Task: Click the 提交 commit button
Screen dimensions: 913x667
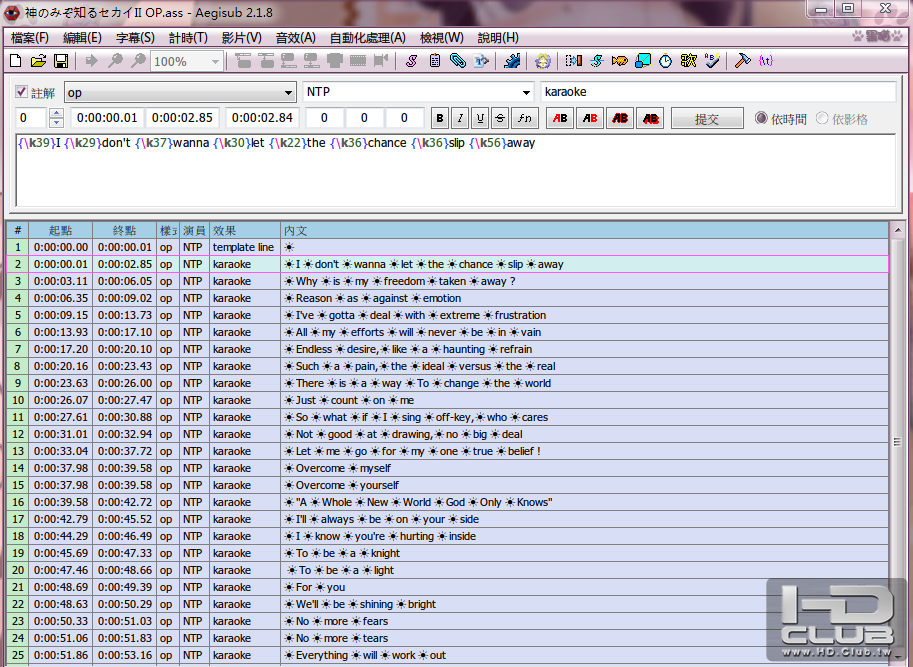Action: click(x=707, y=119)
